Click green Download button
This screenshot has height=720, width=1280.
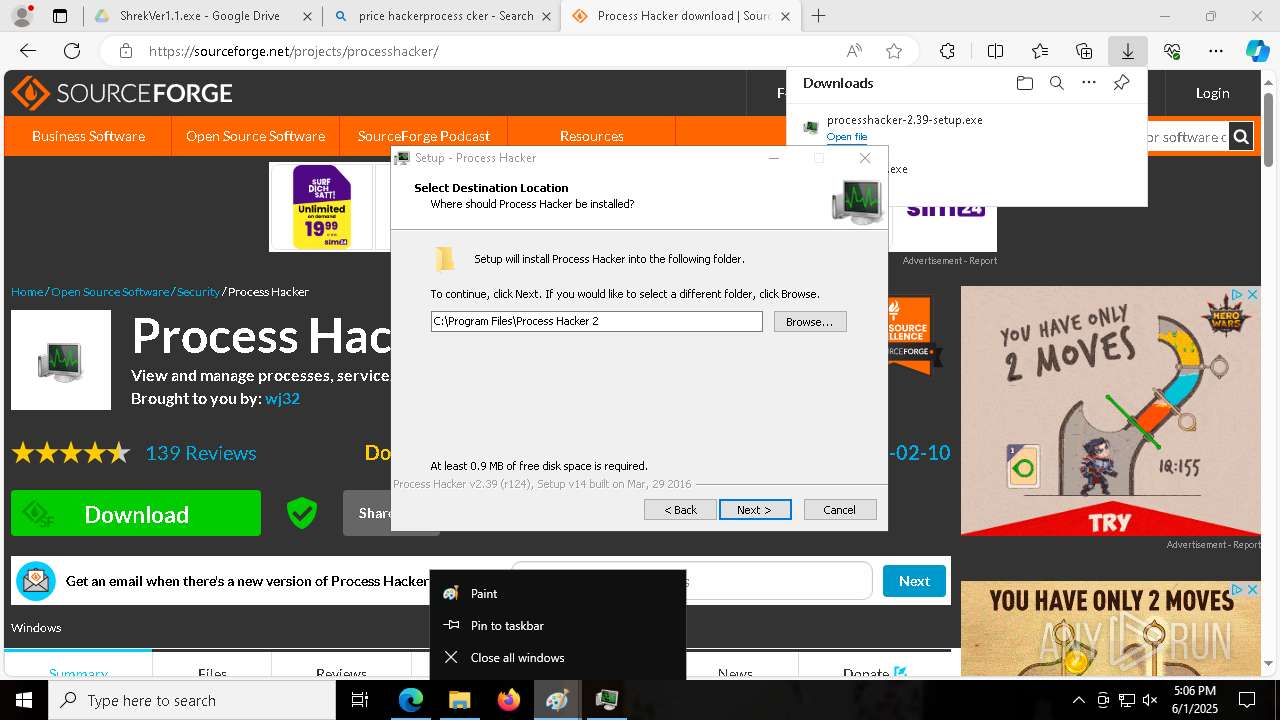pos(136,514)
